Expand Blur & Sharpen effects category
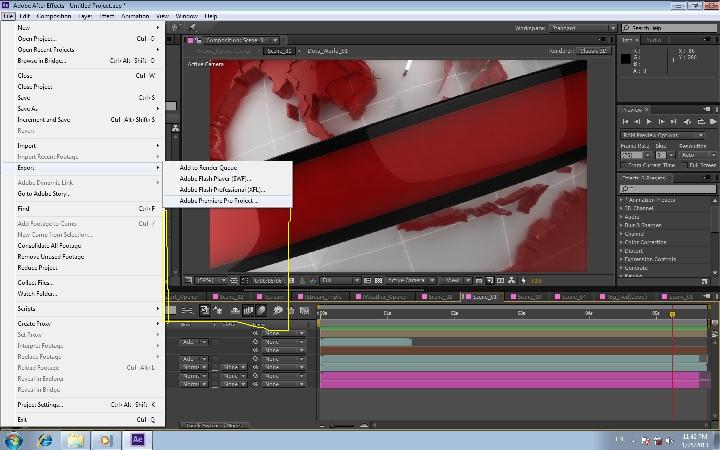This screenshot has height=450, width=720. [x=622, y=225]
